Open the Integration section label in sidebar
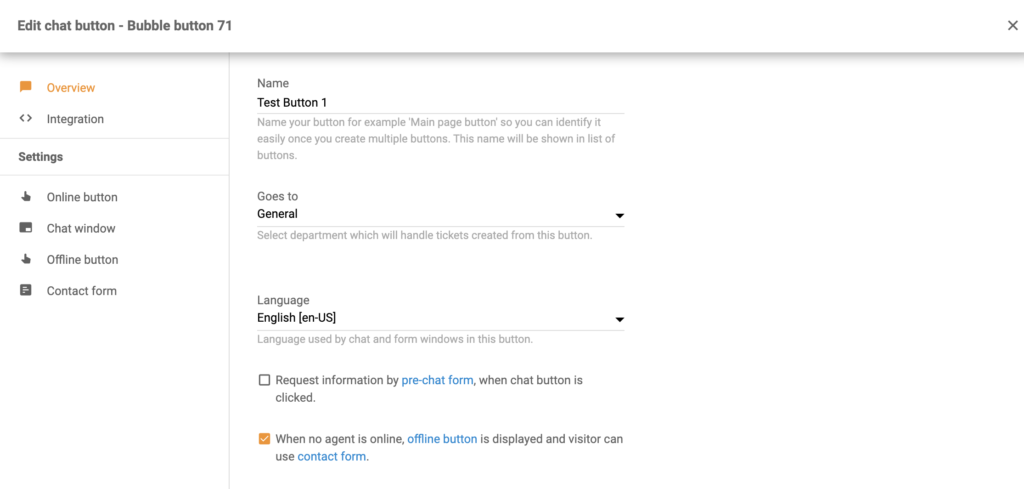The height and width of the screenshot is (489, 1024). [75, 119]
